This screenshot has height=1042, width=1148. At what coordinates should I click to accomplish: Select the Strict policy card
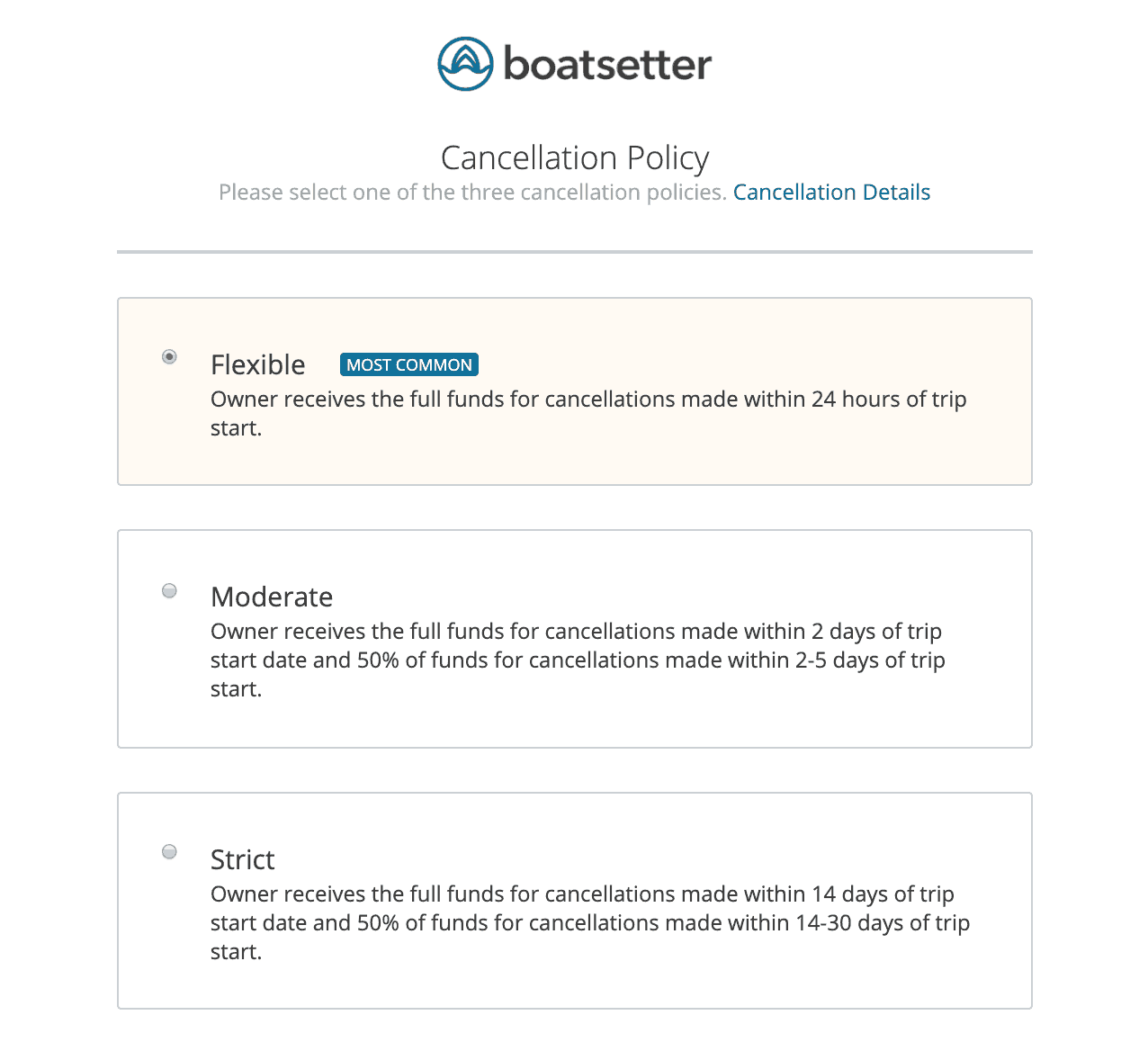574,900
